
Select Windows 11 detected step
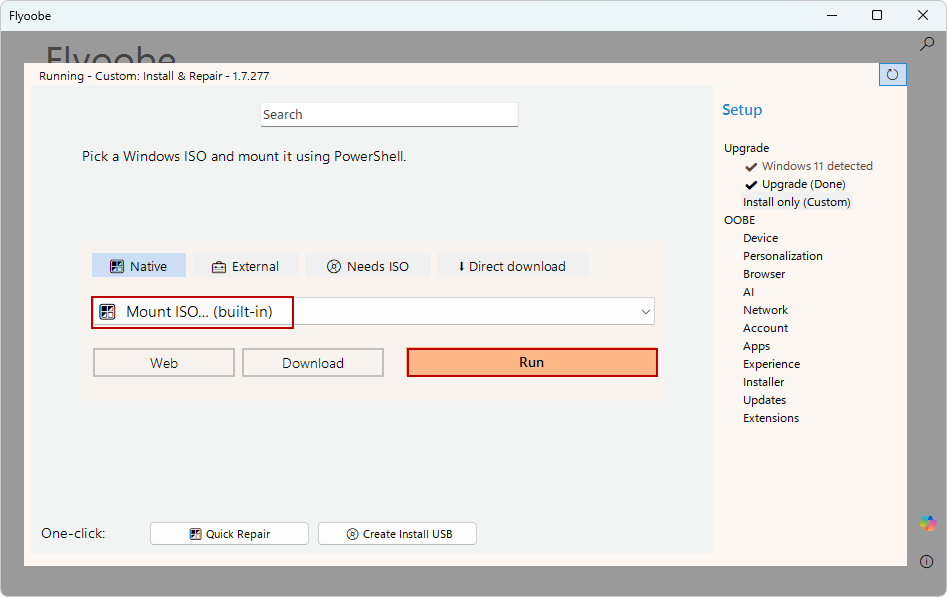click(809, 166)
